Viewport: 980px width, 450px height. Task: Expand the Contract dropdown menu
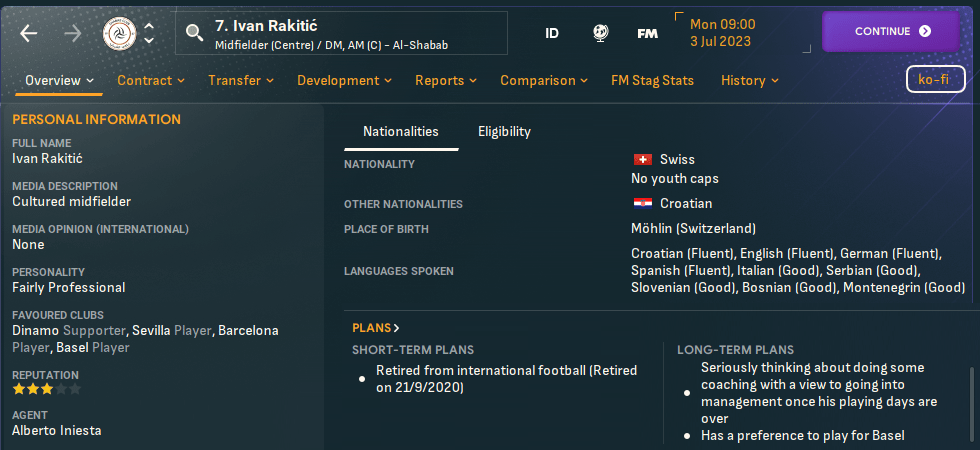coord(151,80)
